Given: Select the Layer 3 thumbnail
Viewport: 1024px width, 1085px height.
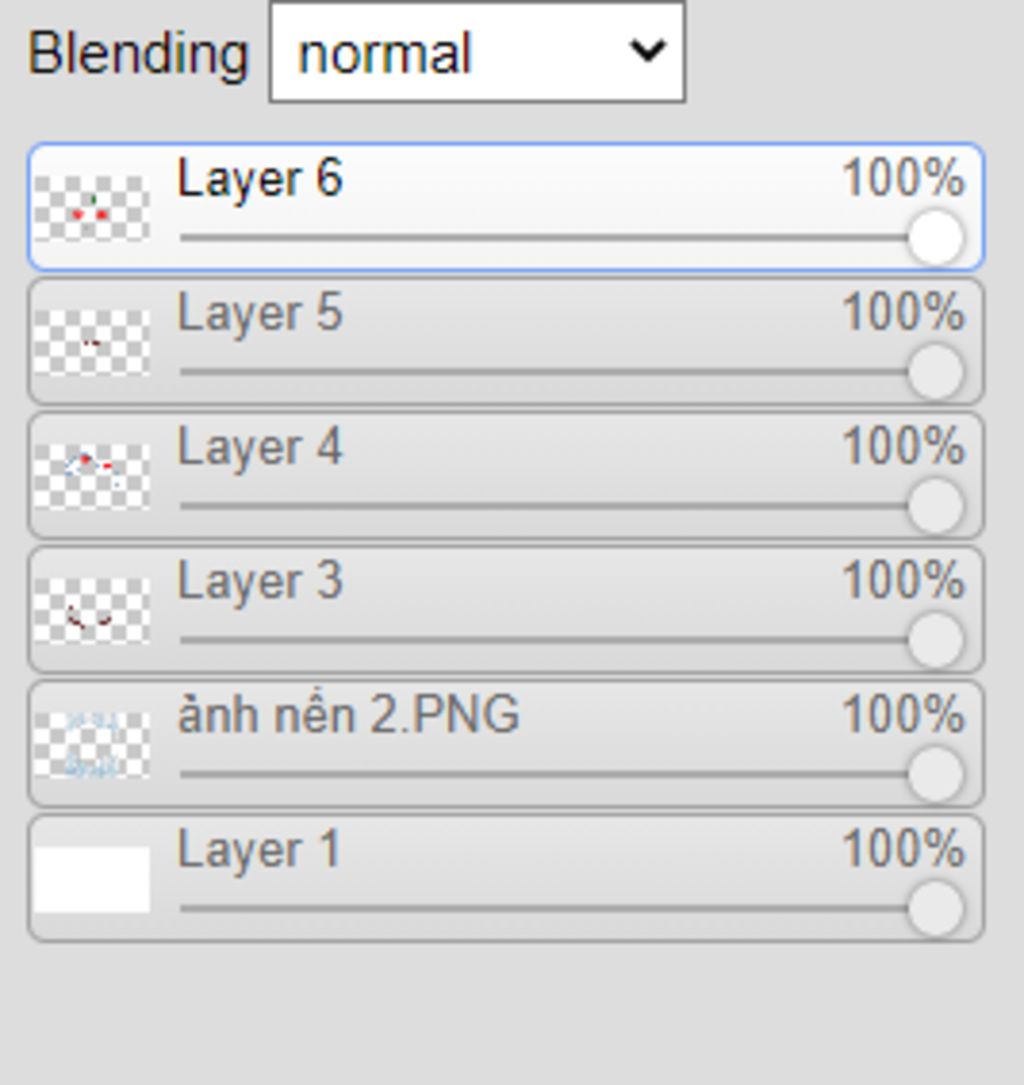Looking at the screenshot, I should click(92, 610).
